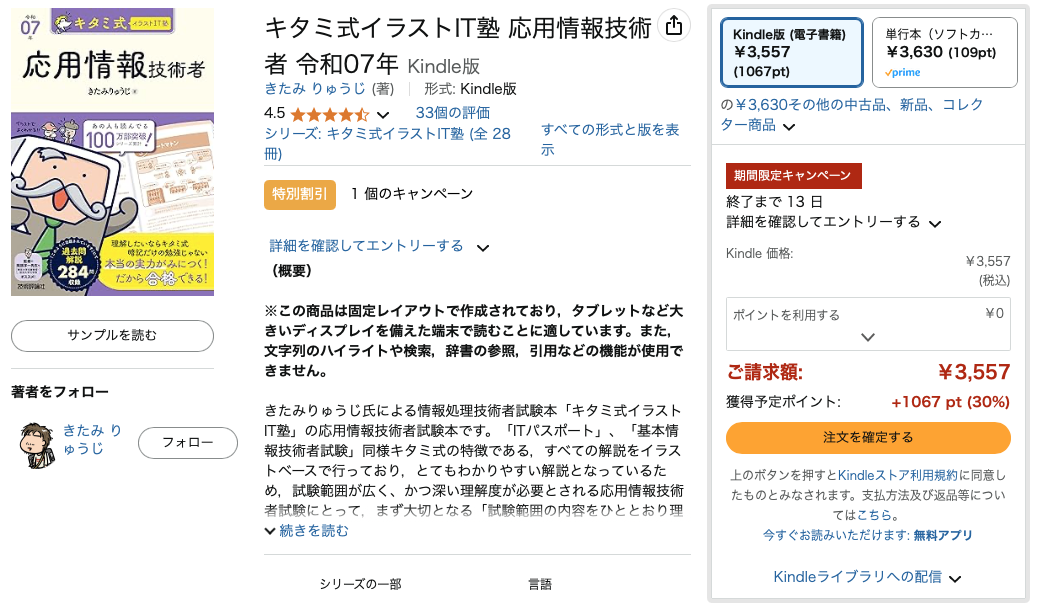Open the star rating breakdown chevron
This screenshot has height=608, width=1038.
click(x=383, y=115)
